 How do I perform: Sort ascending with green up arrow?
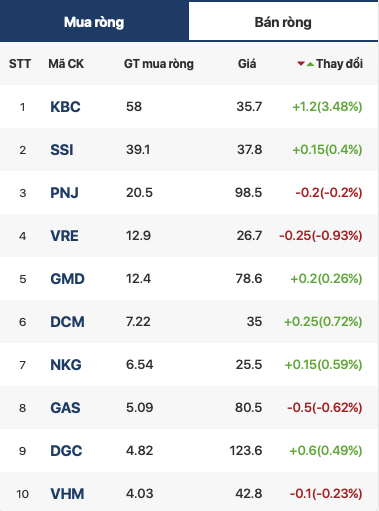310,64
